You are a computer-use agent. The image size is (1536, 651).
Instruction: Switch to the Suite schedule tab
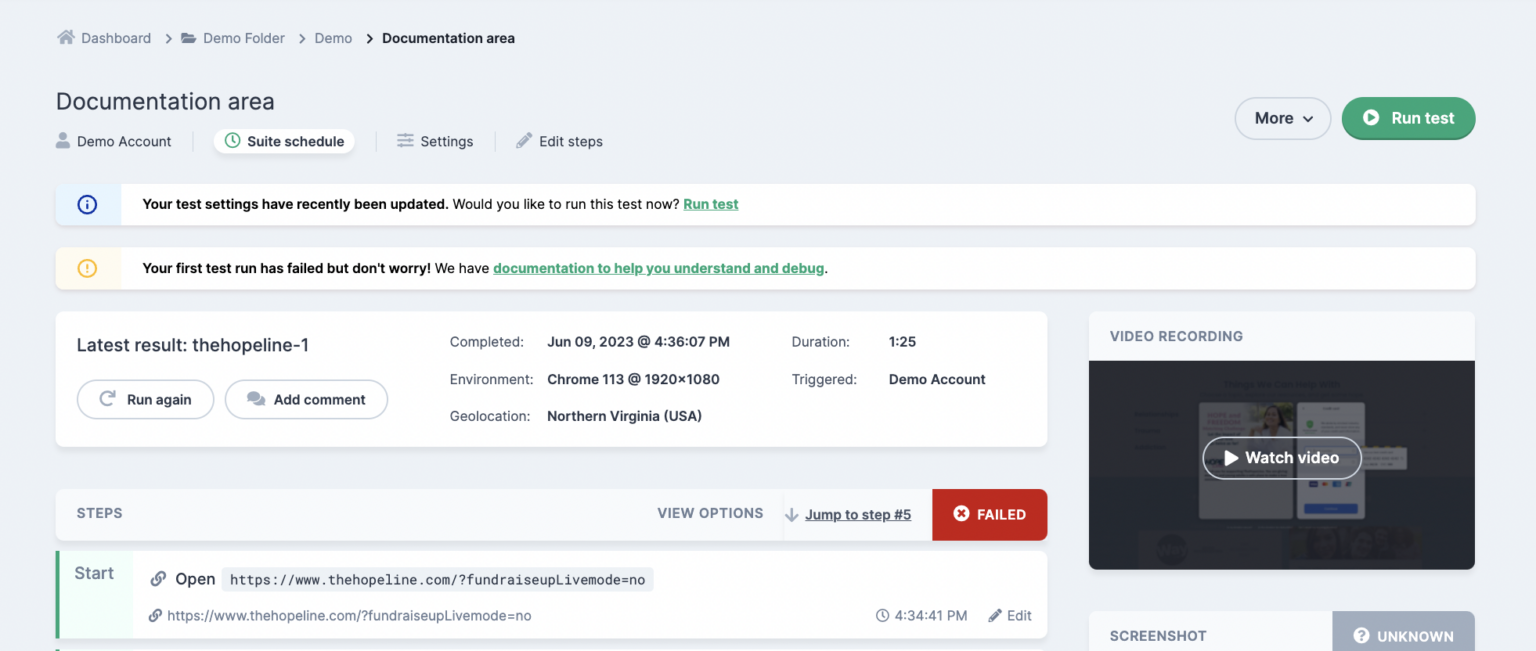coord(284,141)
